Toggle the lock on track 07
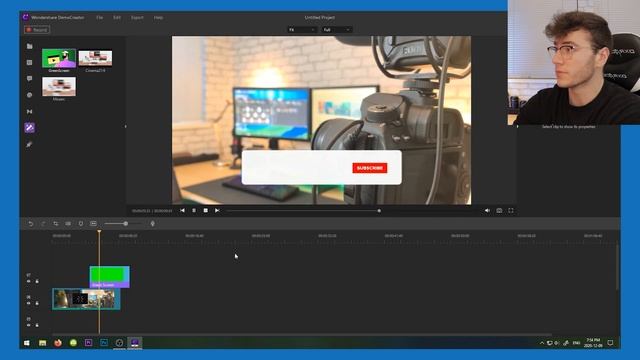 pos(37,281)
